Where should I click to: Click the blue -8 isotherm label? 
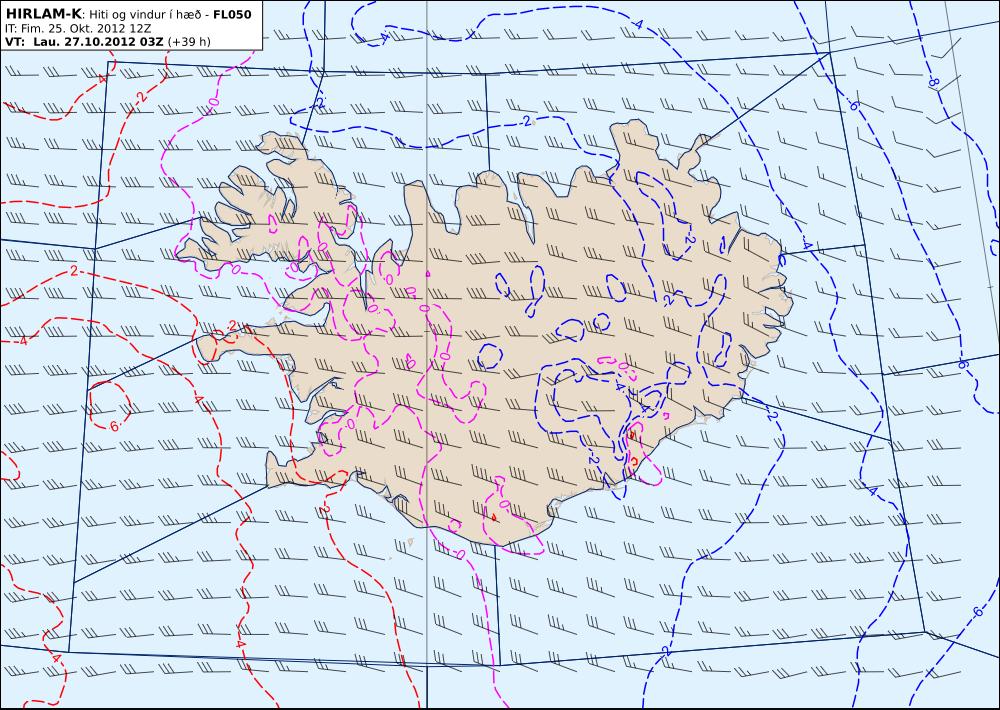pos(932,82)
